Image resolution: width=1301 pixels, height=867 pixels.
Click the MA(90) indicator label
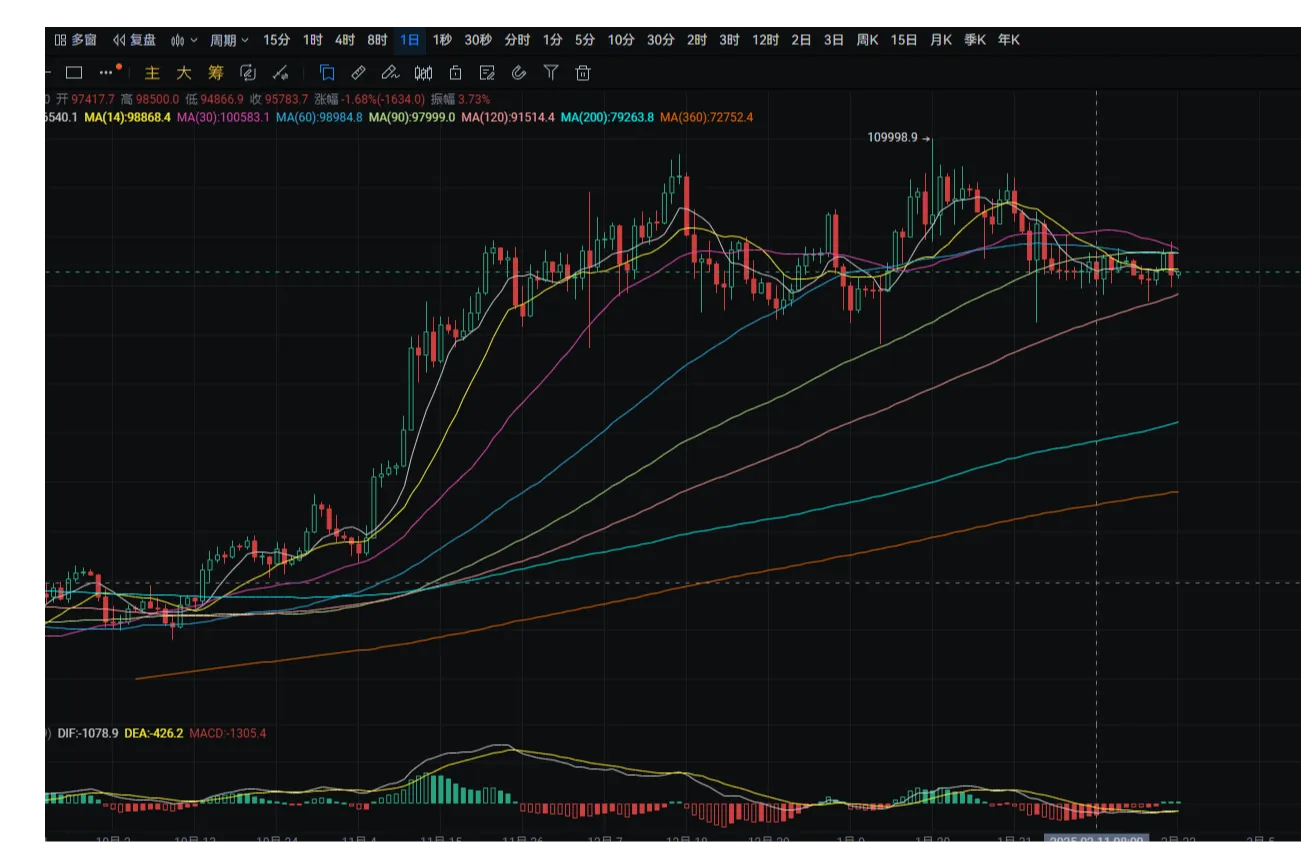412,117
